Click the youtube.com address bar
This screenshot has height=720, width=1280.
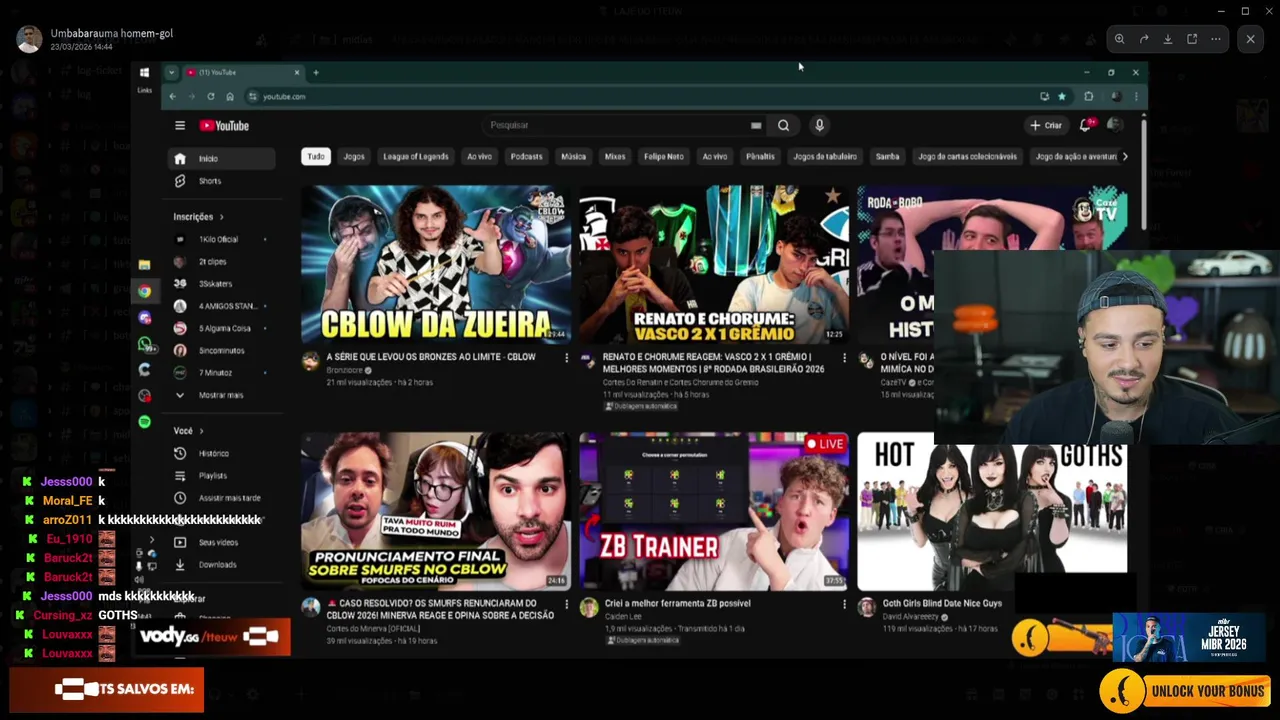coord(640,96)
